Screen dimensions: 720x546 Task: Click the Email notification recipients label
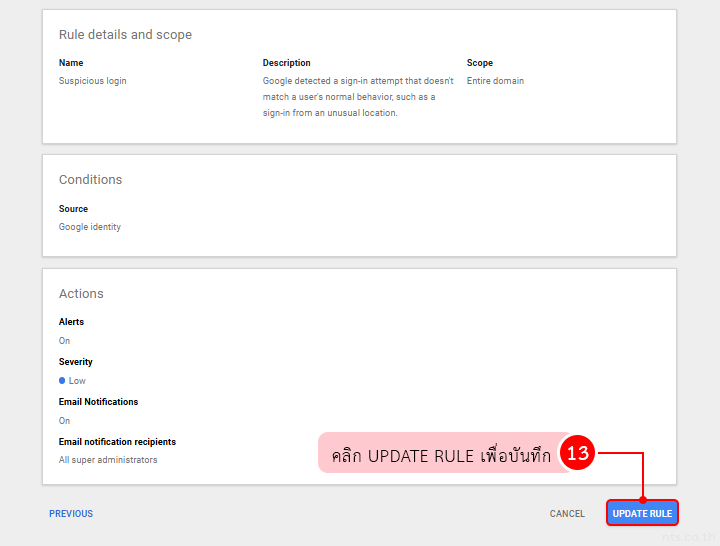point(117,442)
